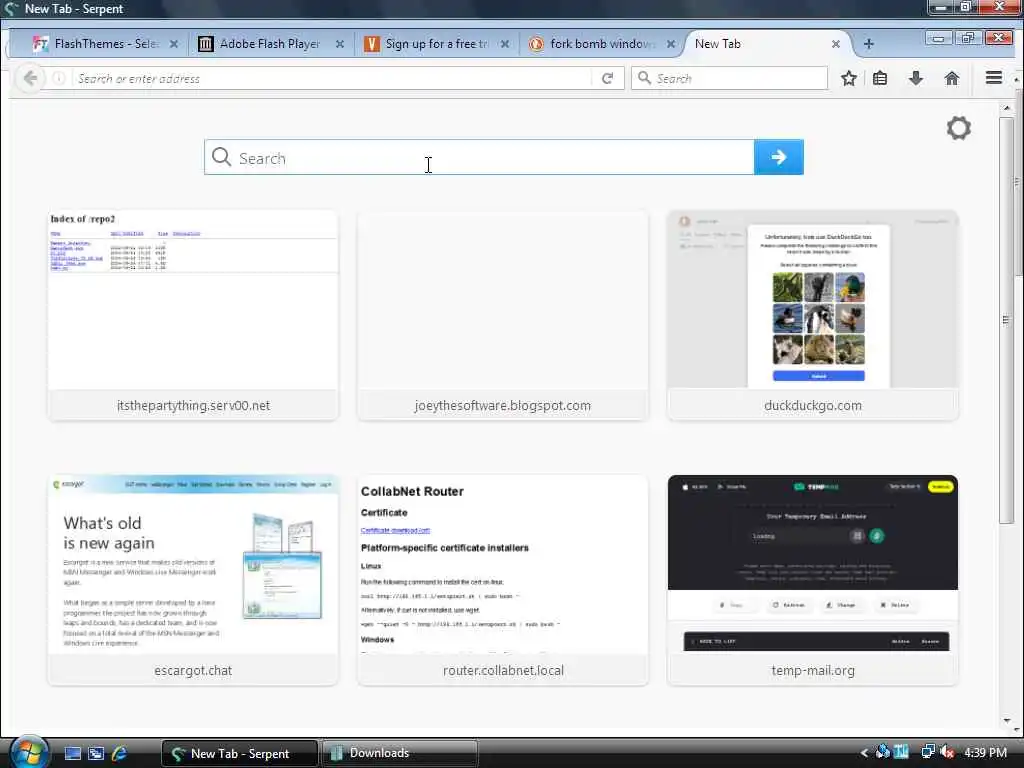Screen dimensions: 1024x768
Task: Go back with the back arrow button
Action: pyautogui.click(x=30, y=78)
